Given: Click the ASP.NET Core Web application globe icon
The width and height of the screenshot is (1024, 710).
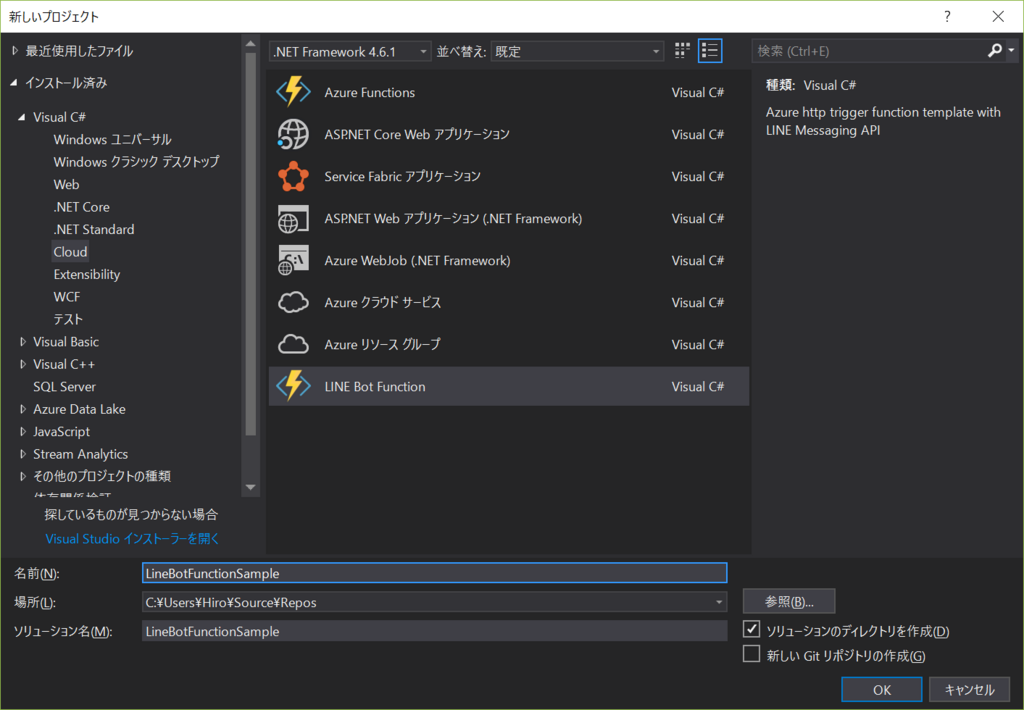Looking at the screenshot, I should point(293,135).
